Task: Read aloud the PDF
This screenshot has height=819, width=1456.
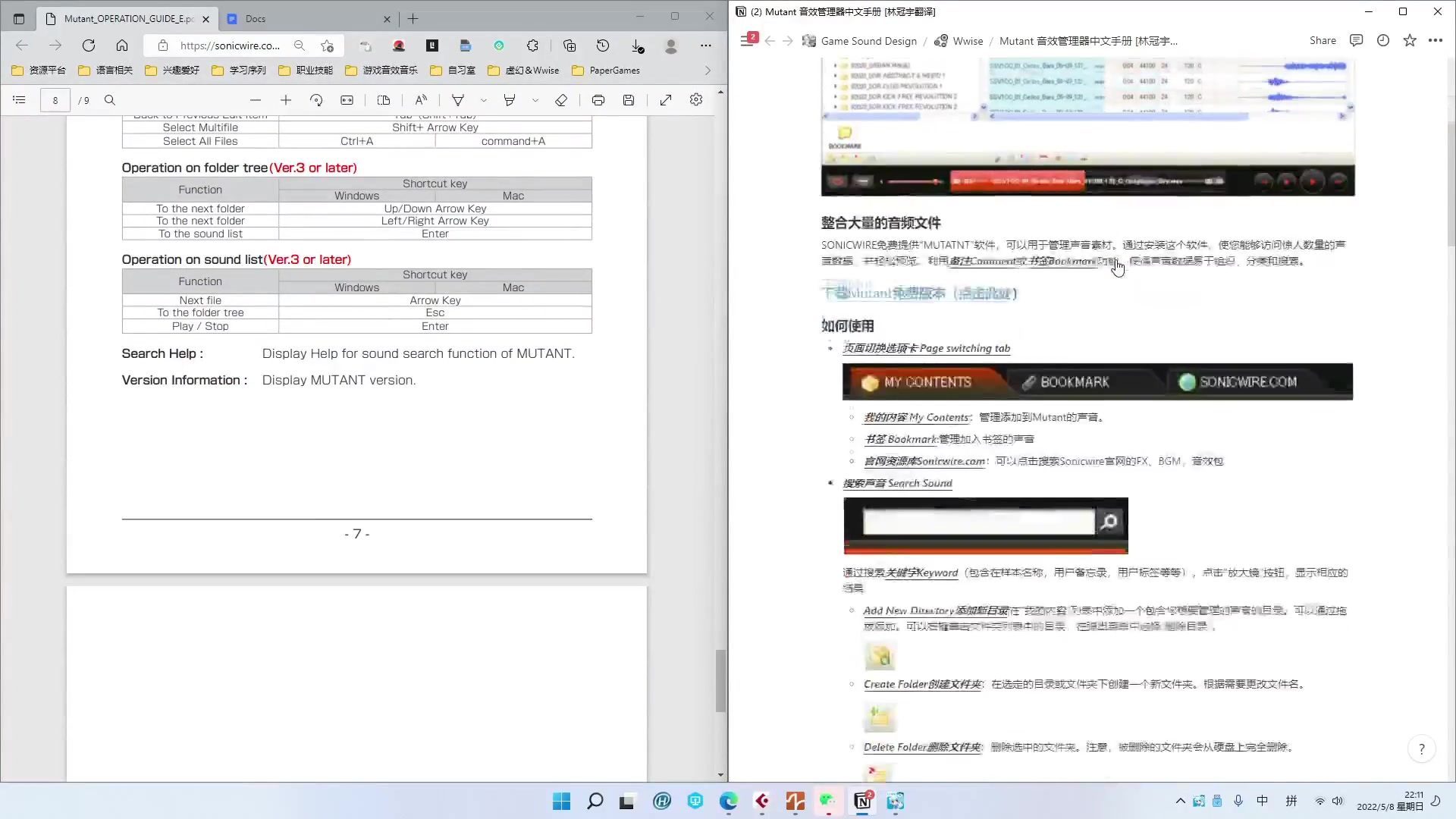Action: [421, 100]
